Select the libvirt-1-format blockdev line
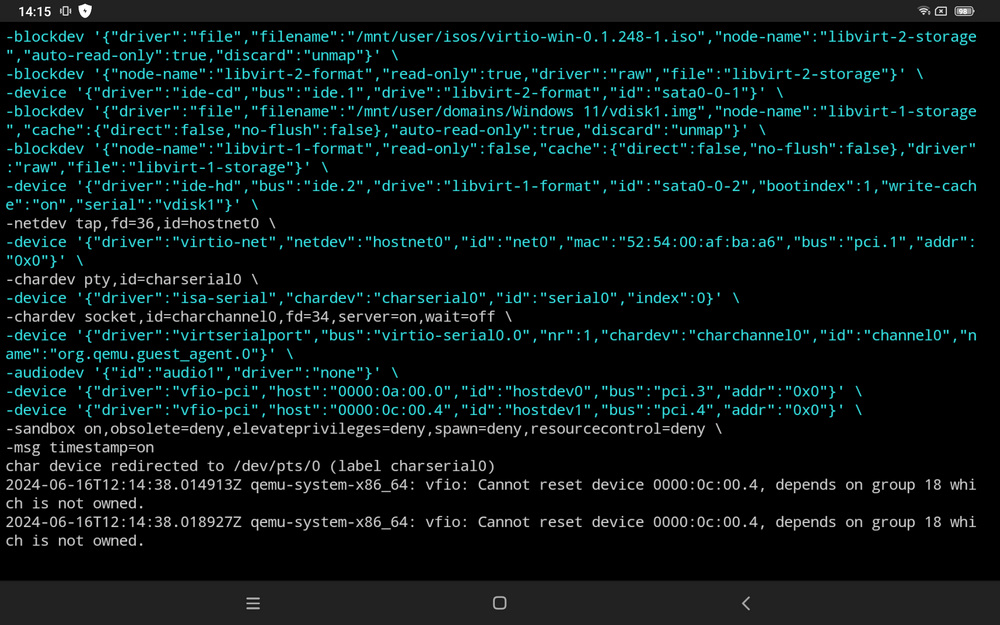The height and width of the screenshot is (625, 1000). coord(491,158)
